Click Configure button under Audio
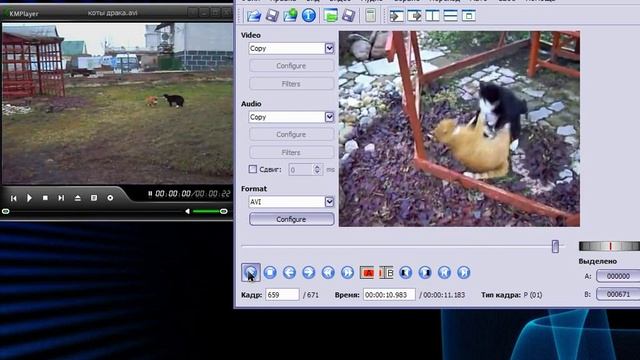640x360 pixels. click(x=291, y=134)
